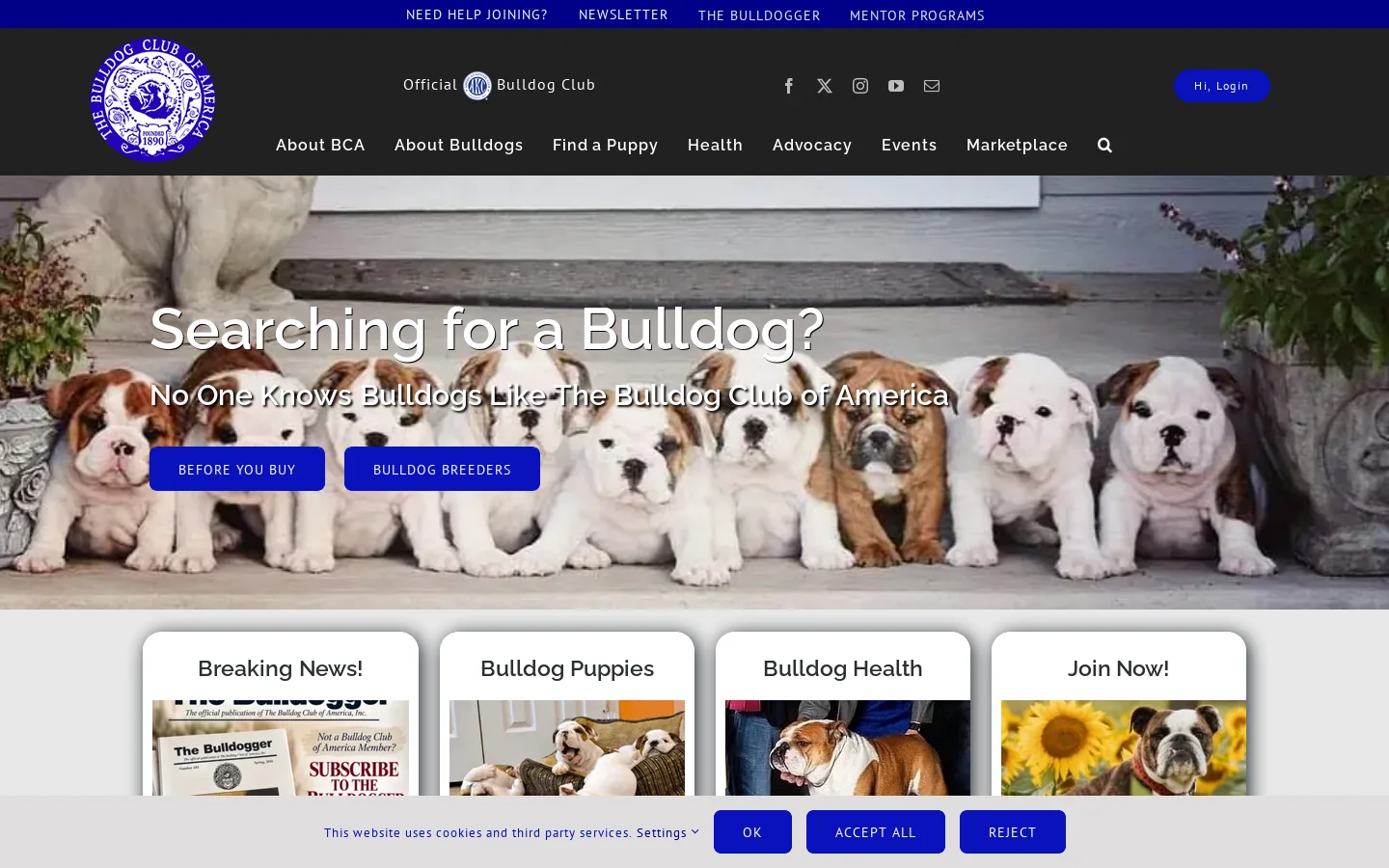Click the Accept All cookies button
1389x868 pixels.
click(876, 831)
